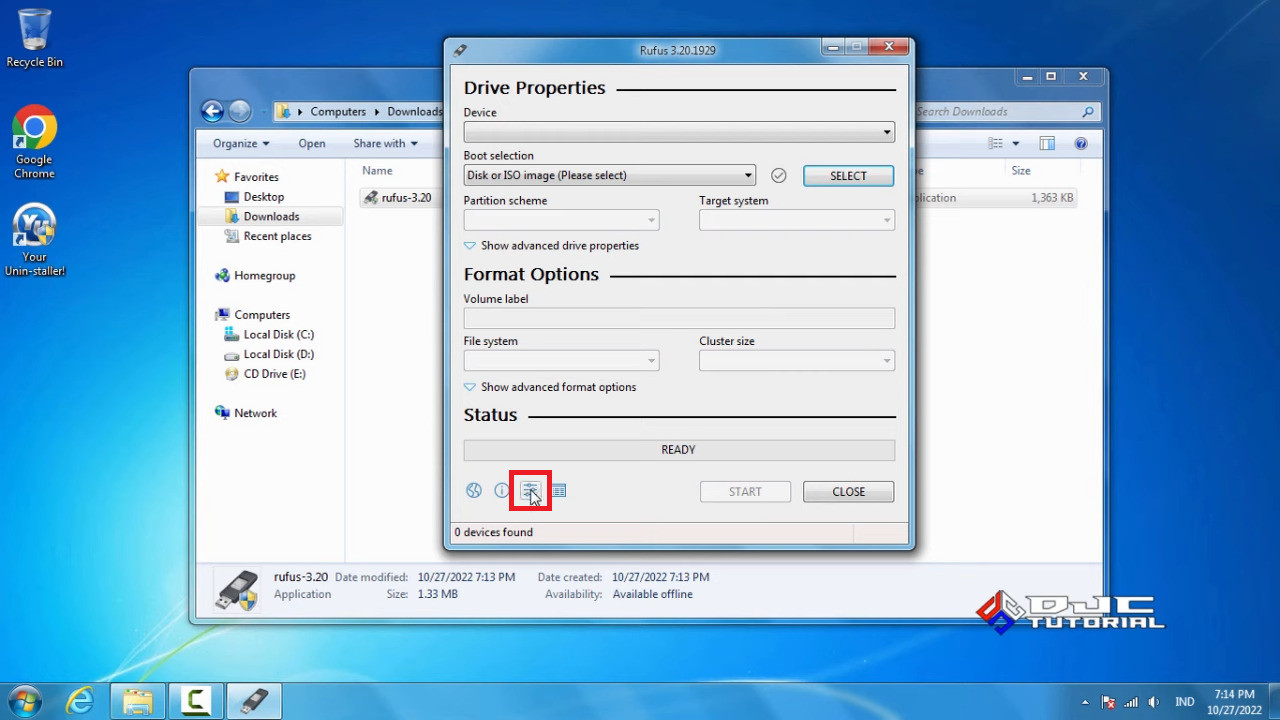Open Rufus language selection globe icon
This screenshot has height=720, width=1280.
(x=474, y=491)
